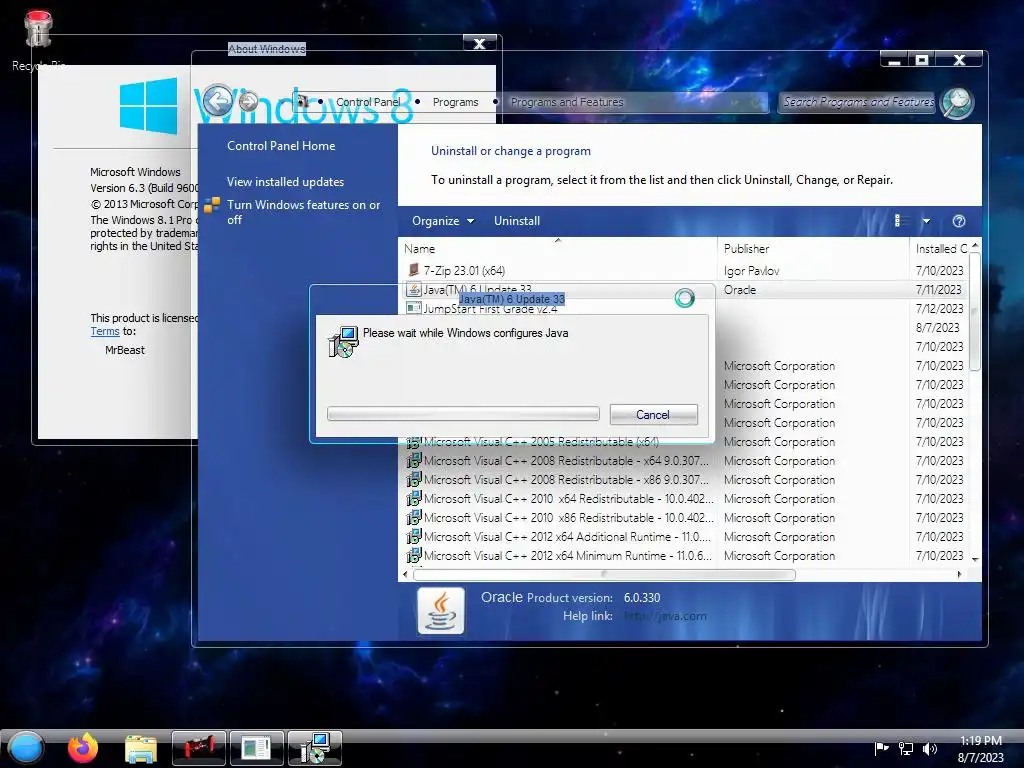This screenshot has width=1024, height=768.
Task: Click the scroll right arrow under program list
Action: click(959, 575)
